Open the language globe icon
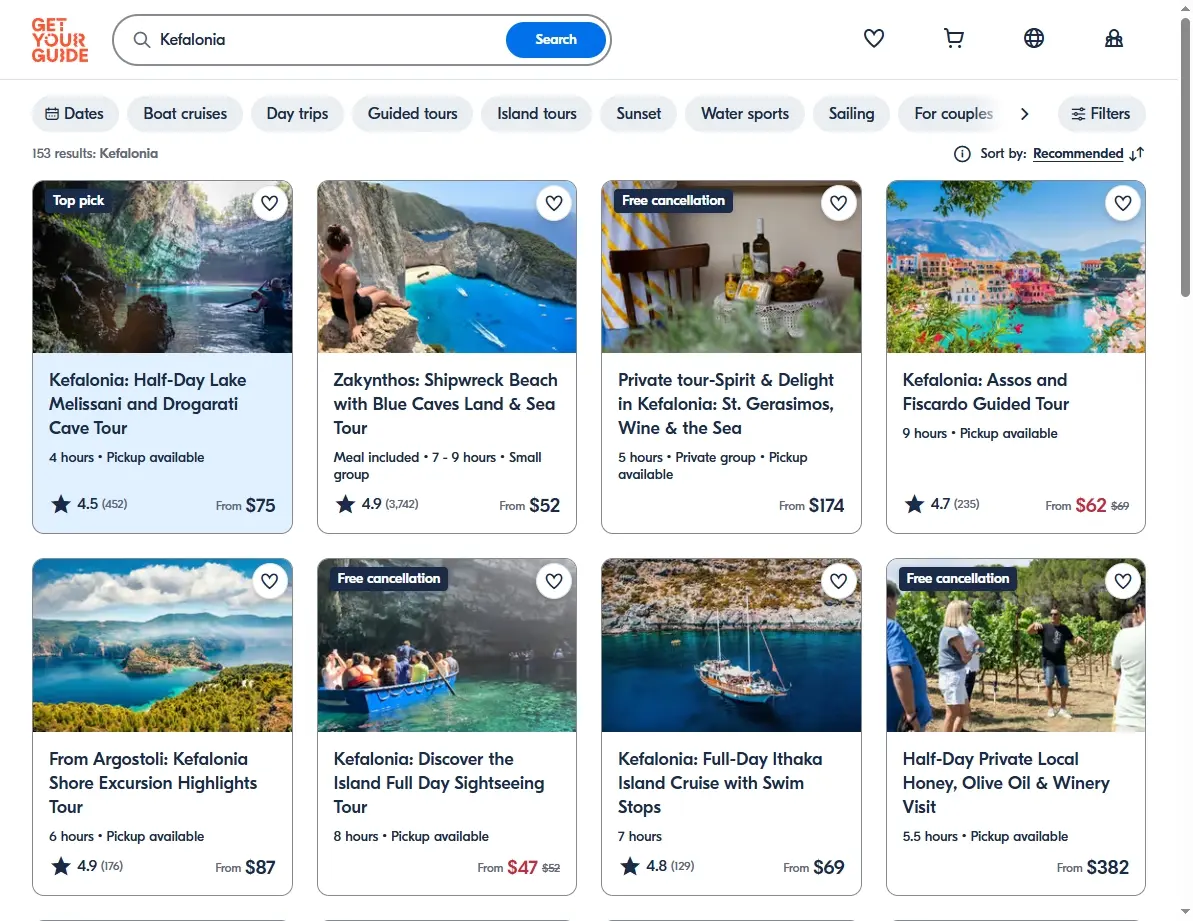This screenshot has width=1193, height=921. pos(1033,38)
